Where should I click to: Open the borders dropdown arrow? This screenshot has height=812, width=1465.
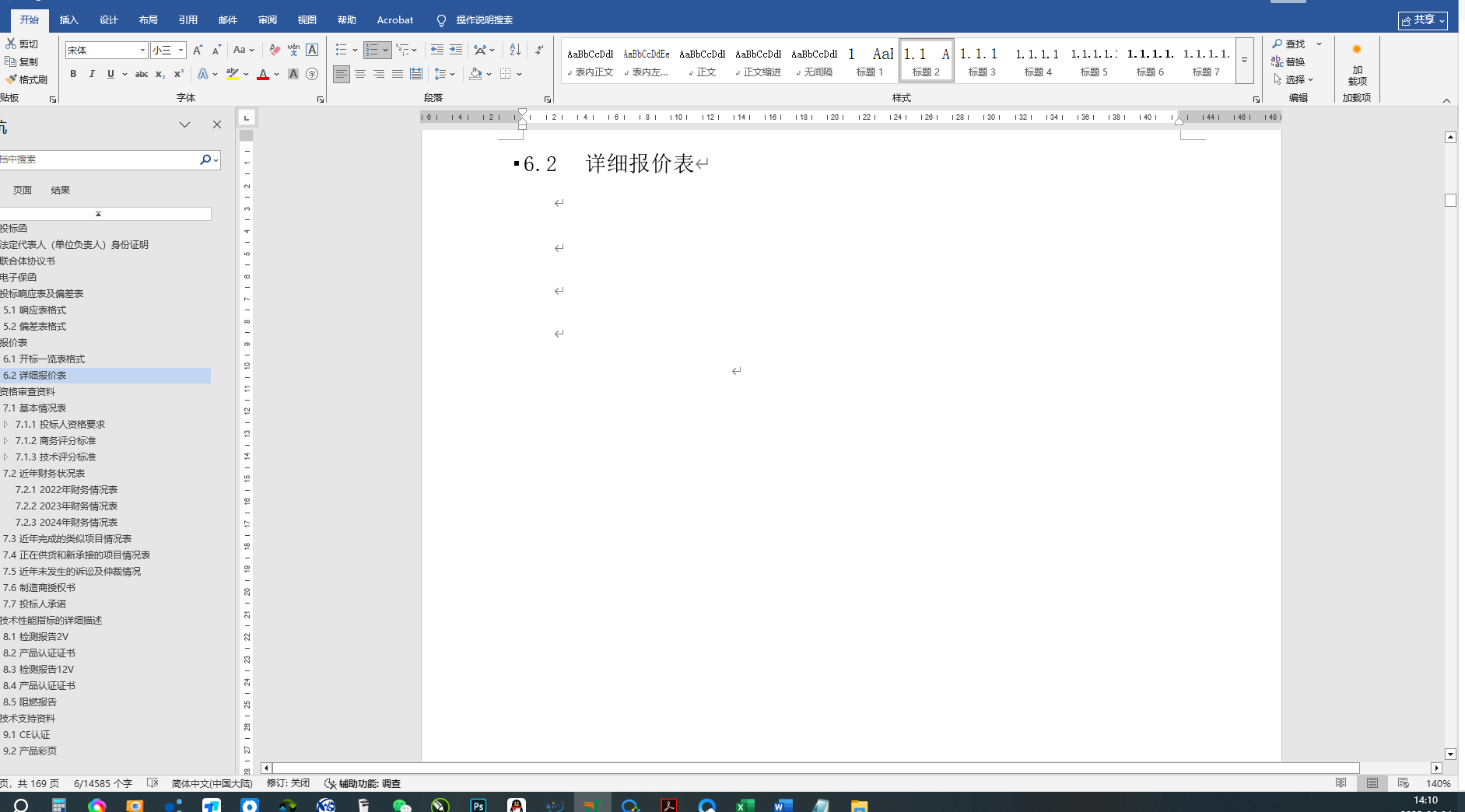point(519,74)
